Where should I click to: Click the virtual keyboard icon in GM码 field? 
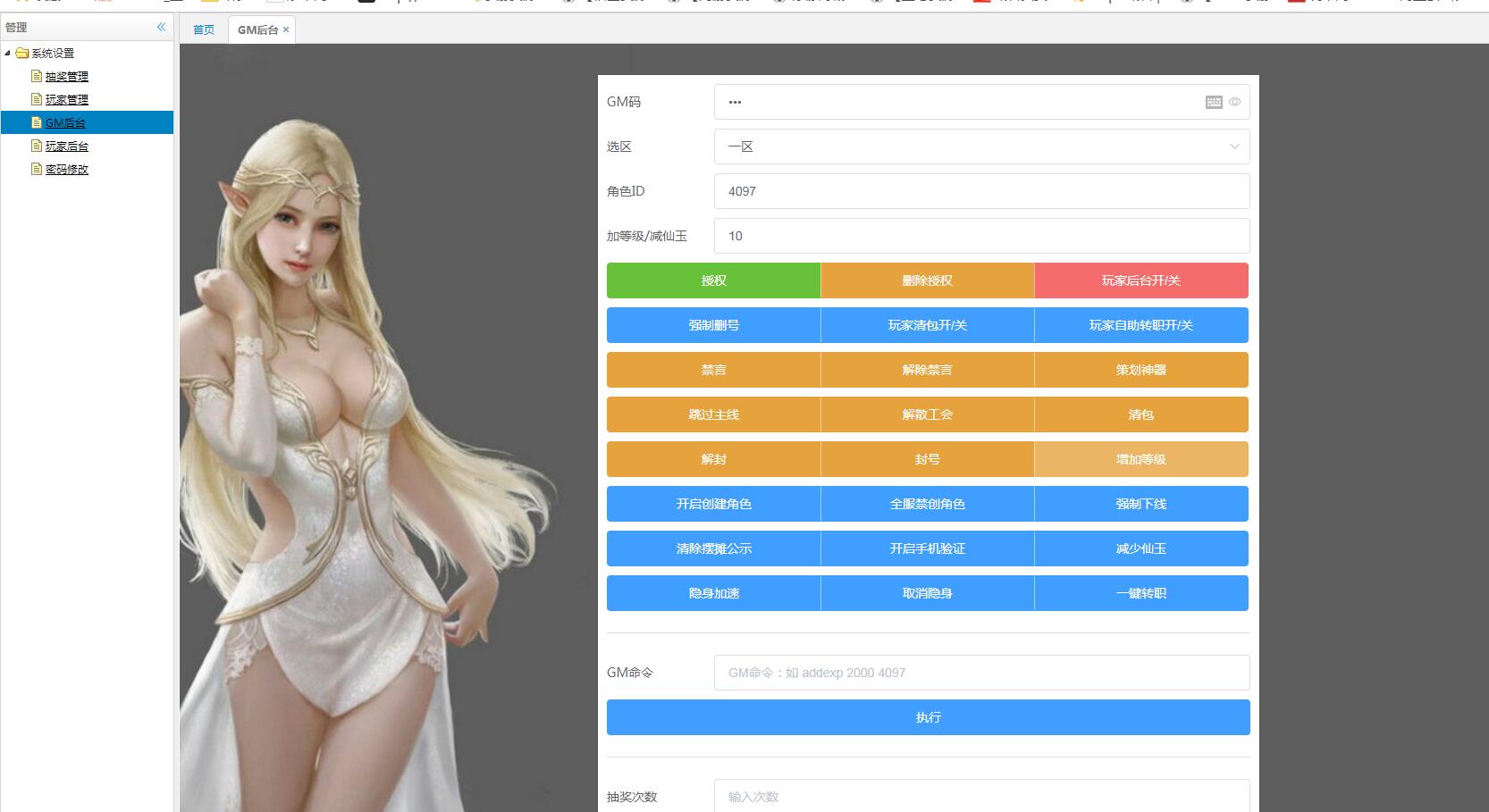point(1213,102)
